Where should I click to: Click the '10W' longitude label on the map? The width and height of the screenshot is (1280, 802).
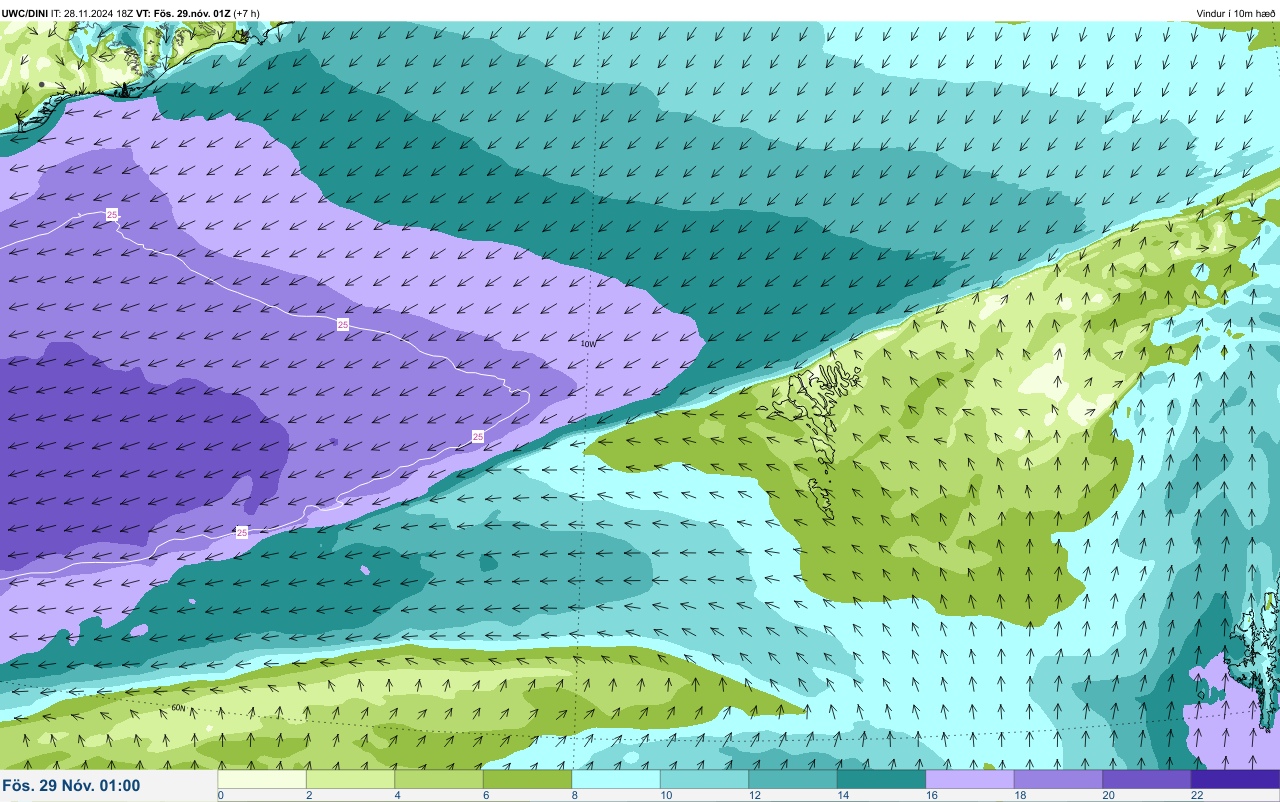coord(588,343)
